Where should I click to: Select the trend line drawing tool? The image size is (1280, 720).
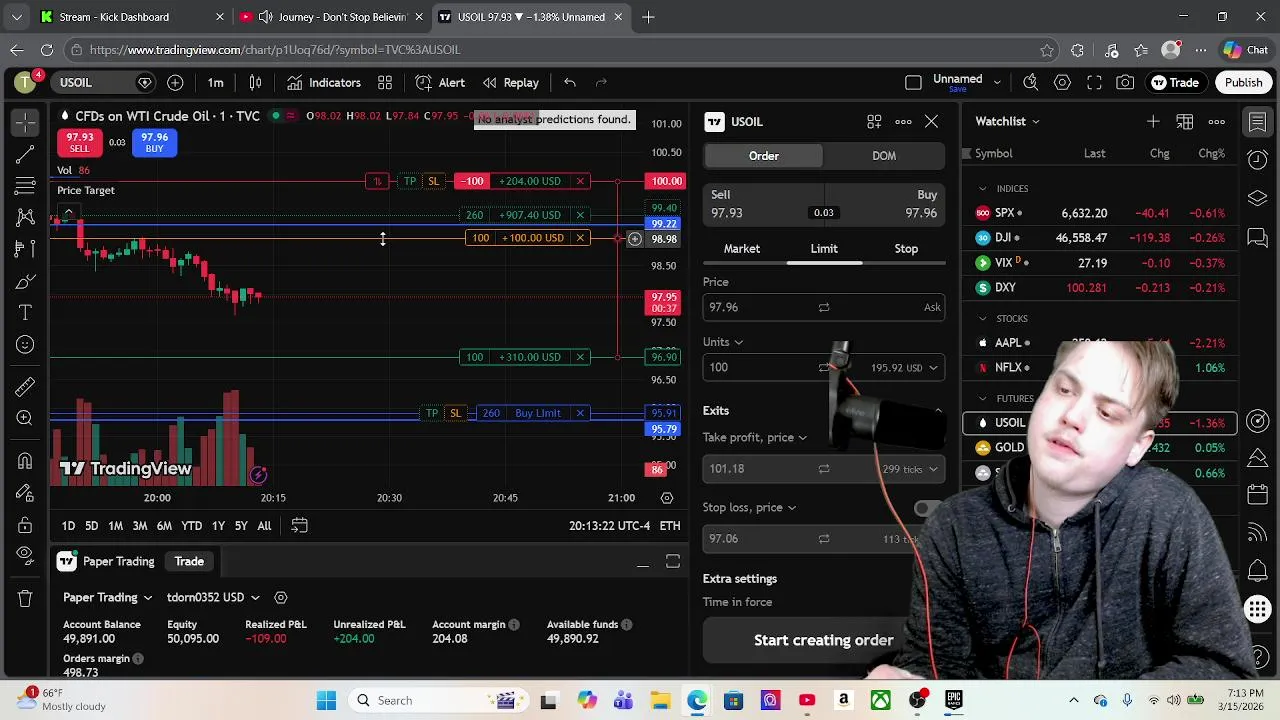25,154
